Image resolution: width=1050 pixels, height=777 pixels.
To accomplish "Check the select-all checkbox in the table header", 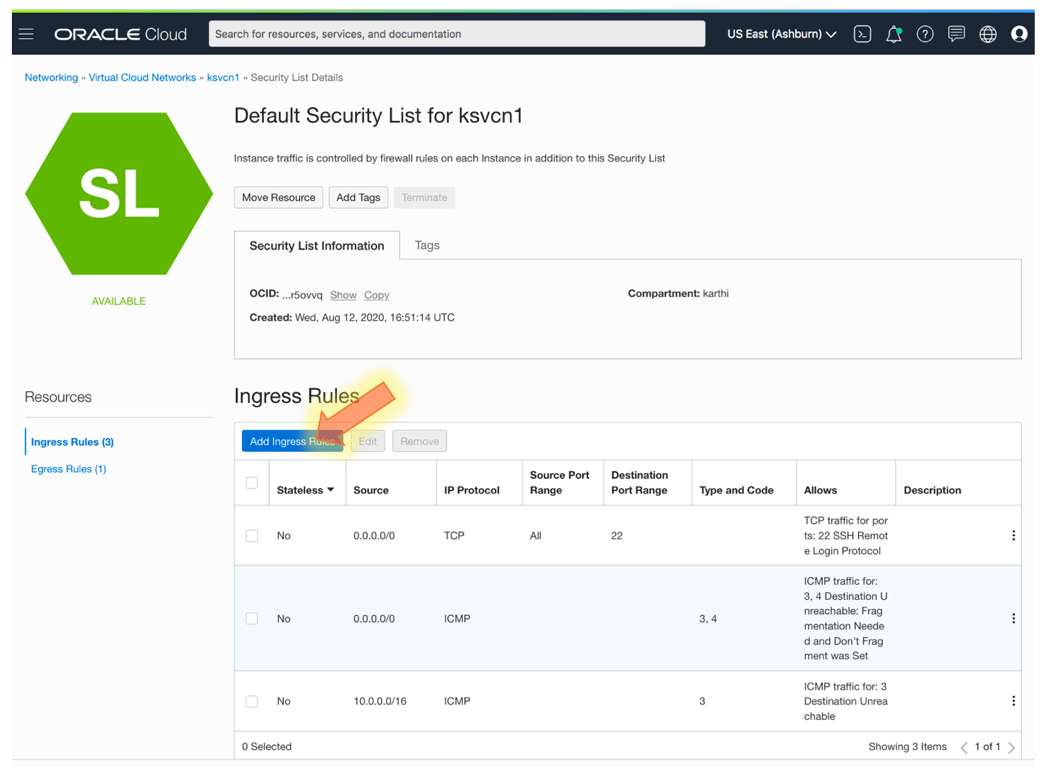I will [251, 482].
